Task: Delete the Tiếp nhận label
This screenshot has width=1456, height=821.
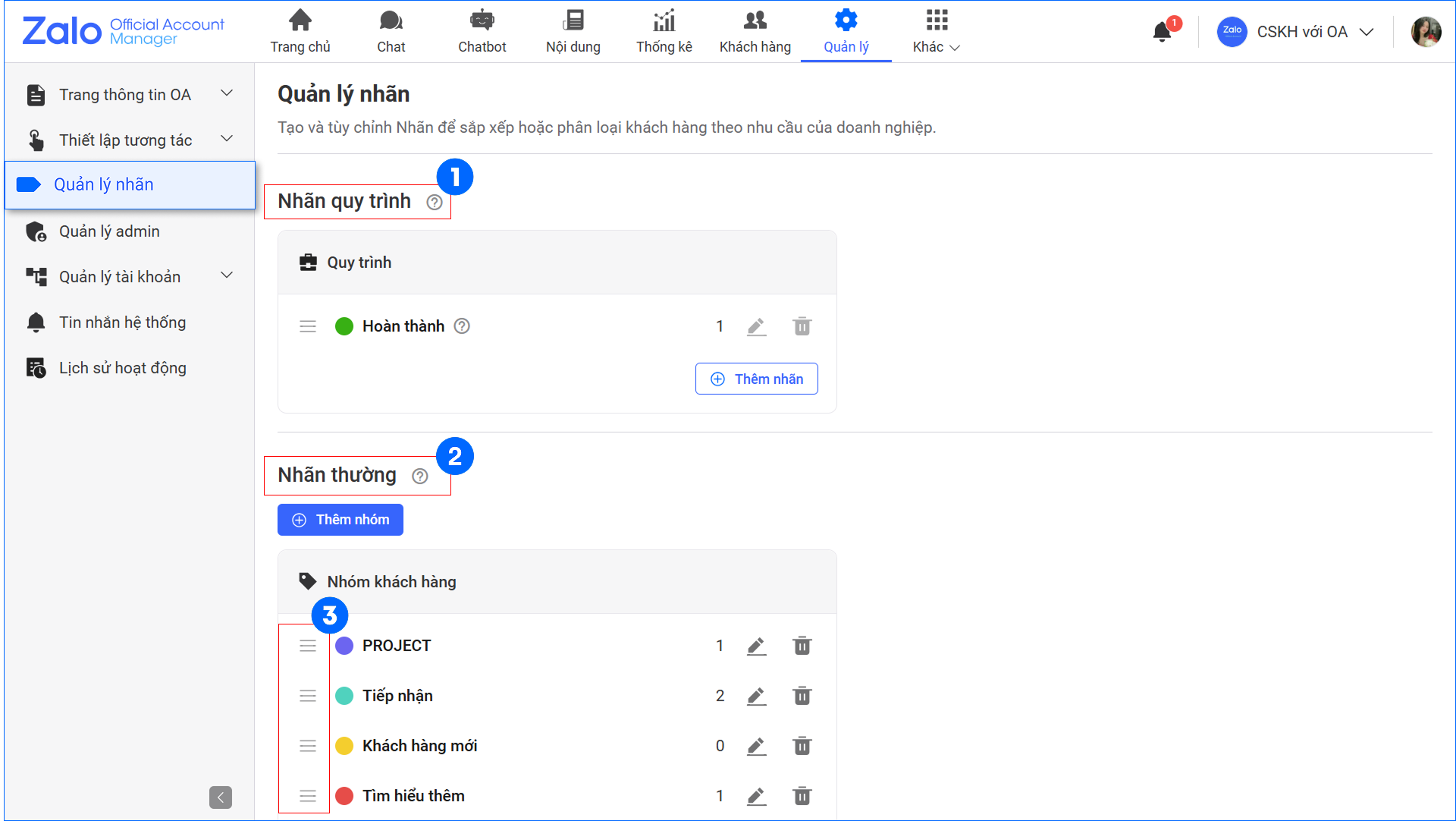Action: pos(802,696)
